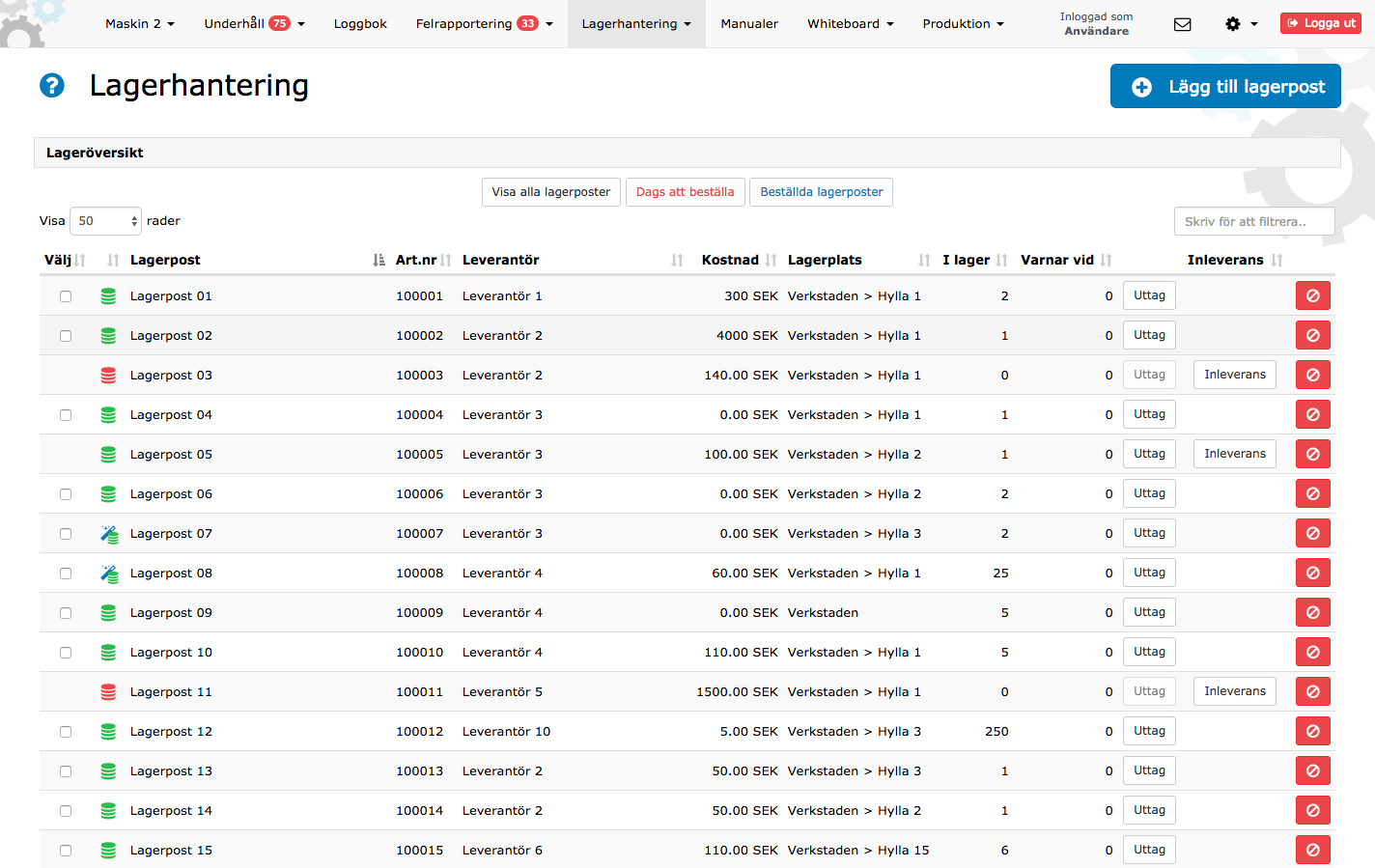Click Inleverans for Lagerpost 11

pos(1235,691)
